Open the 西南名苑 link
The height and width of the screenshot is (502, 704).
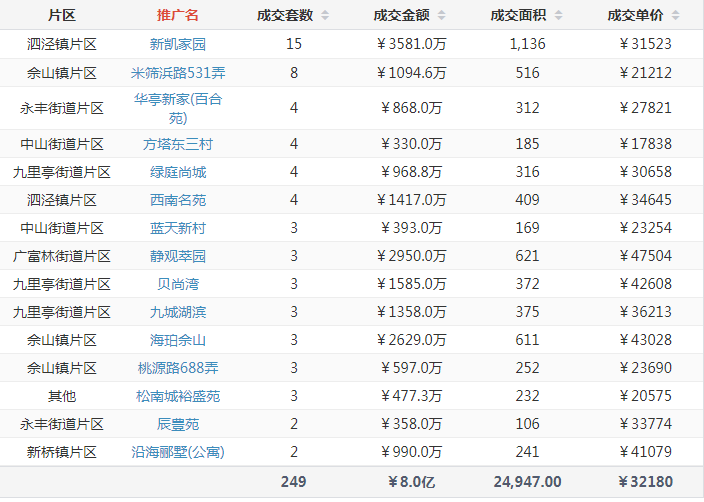178,200
